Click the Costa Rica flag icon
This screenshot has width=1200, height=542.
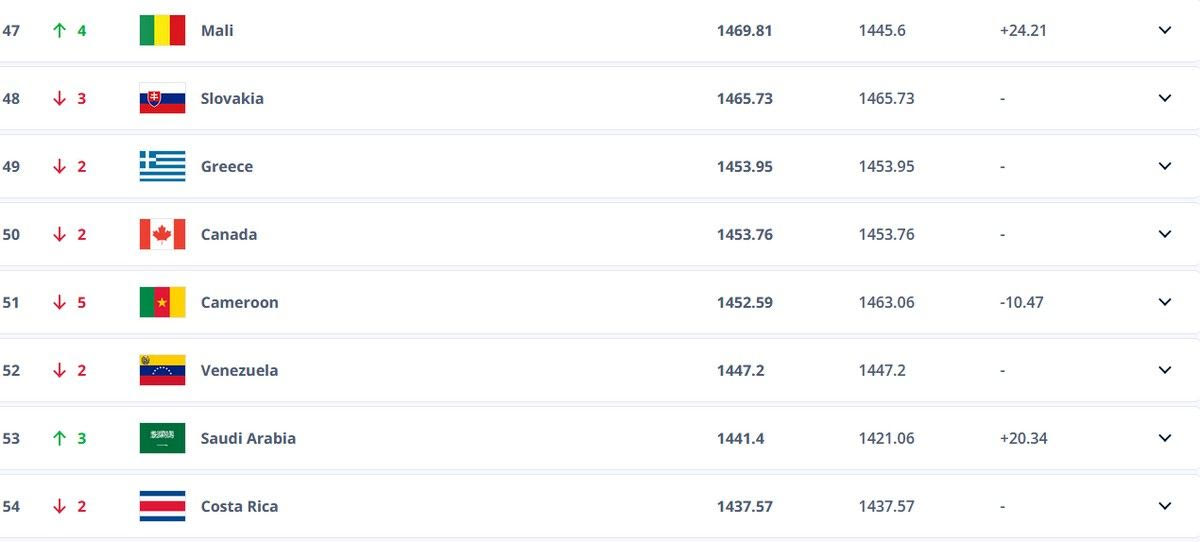point(162,506)
